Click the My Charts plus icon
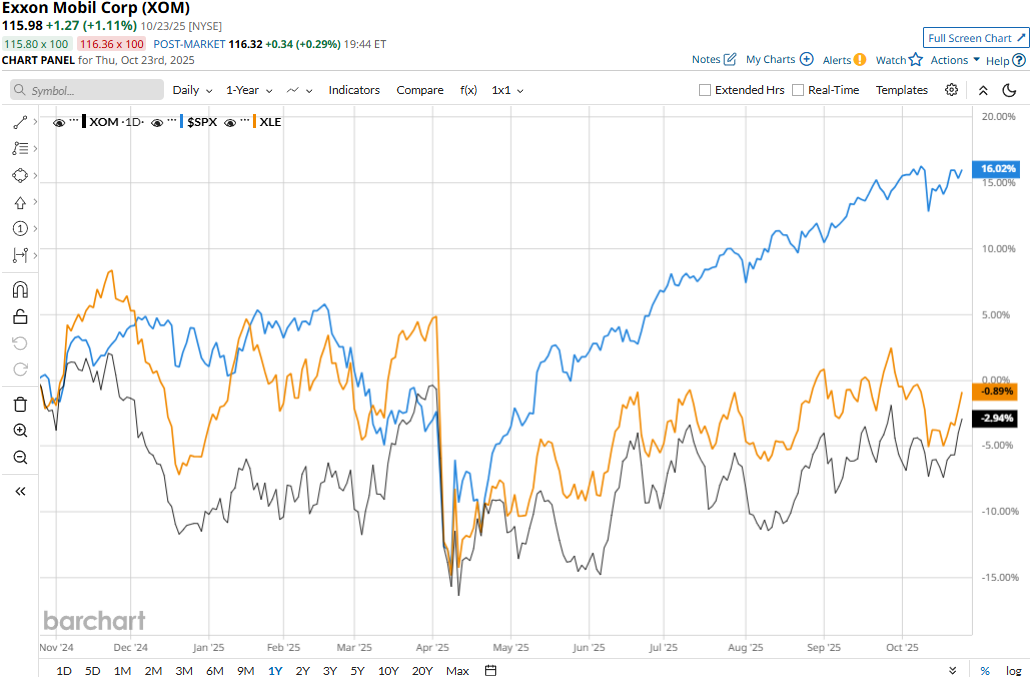 pyautogui.click(x=806, y=59)
